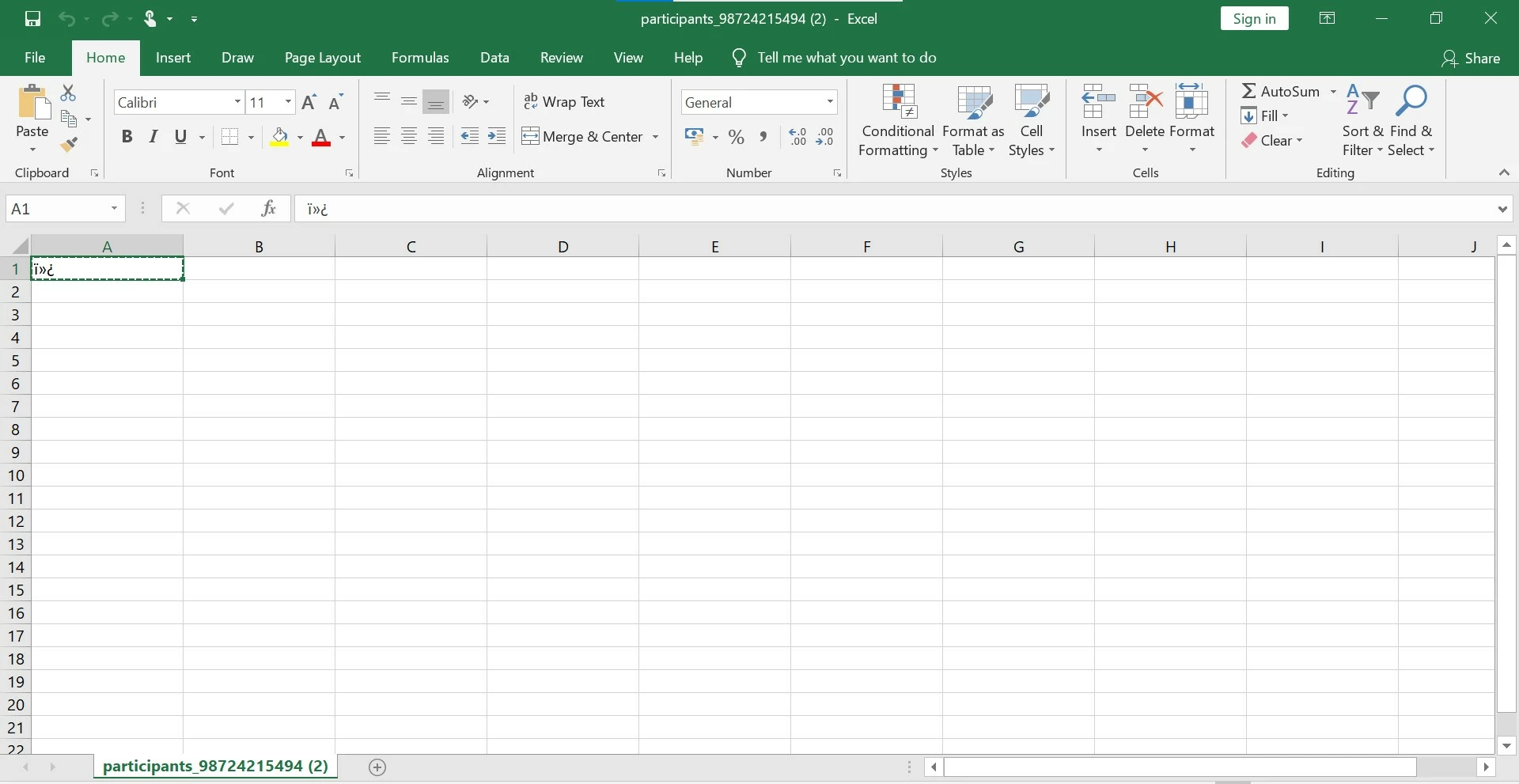Click the Share button
The image size is (1519, 784).
(1471, 58)
